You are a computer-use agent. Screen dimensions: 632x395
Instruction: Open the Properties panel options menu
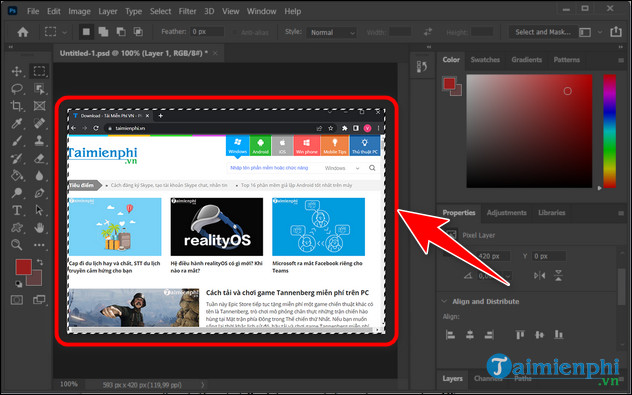[x=621, y=213]
